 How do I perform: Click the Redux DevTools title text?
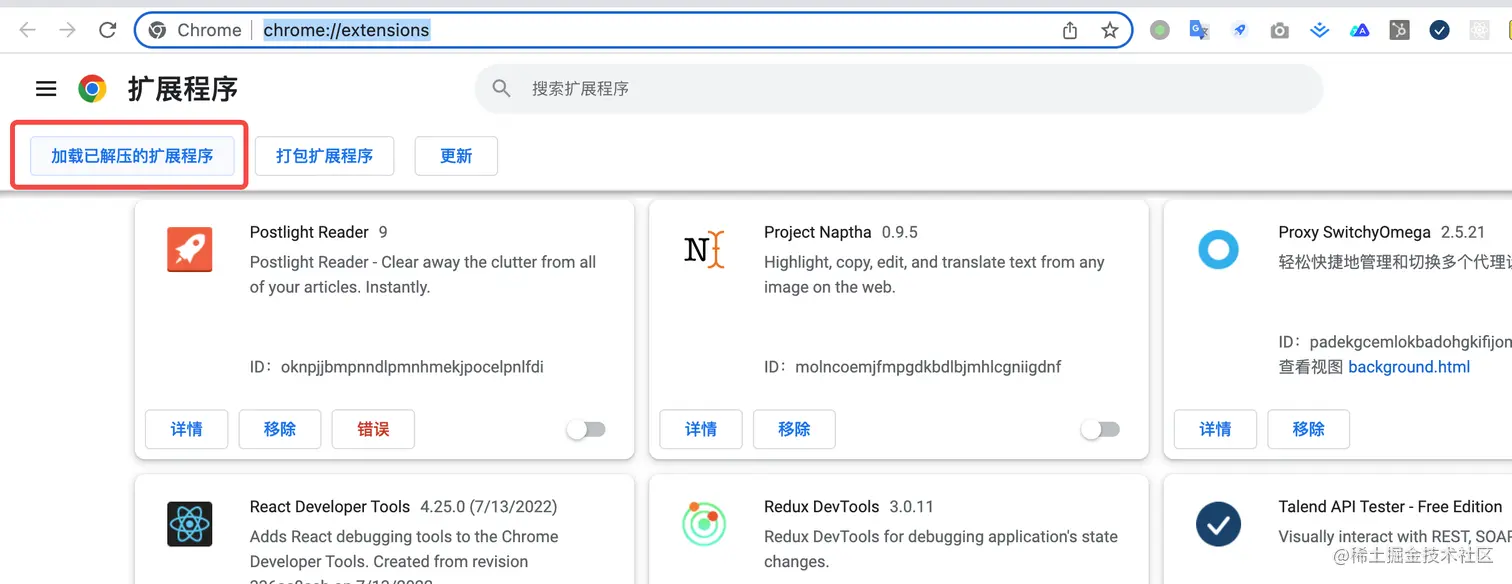822,506
